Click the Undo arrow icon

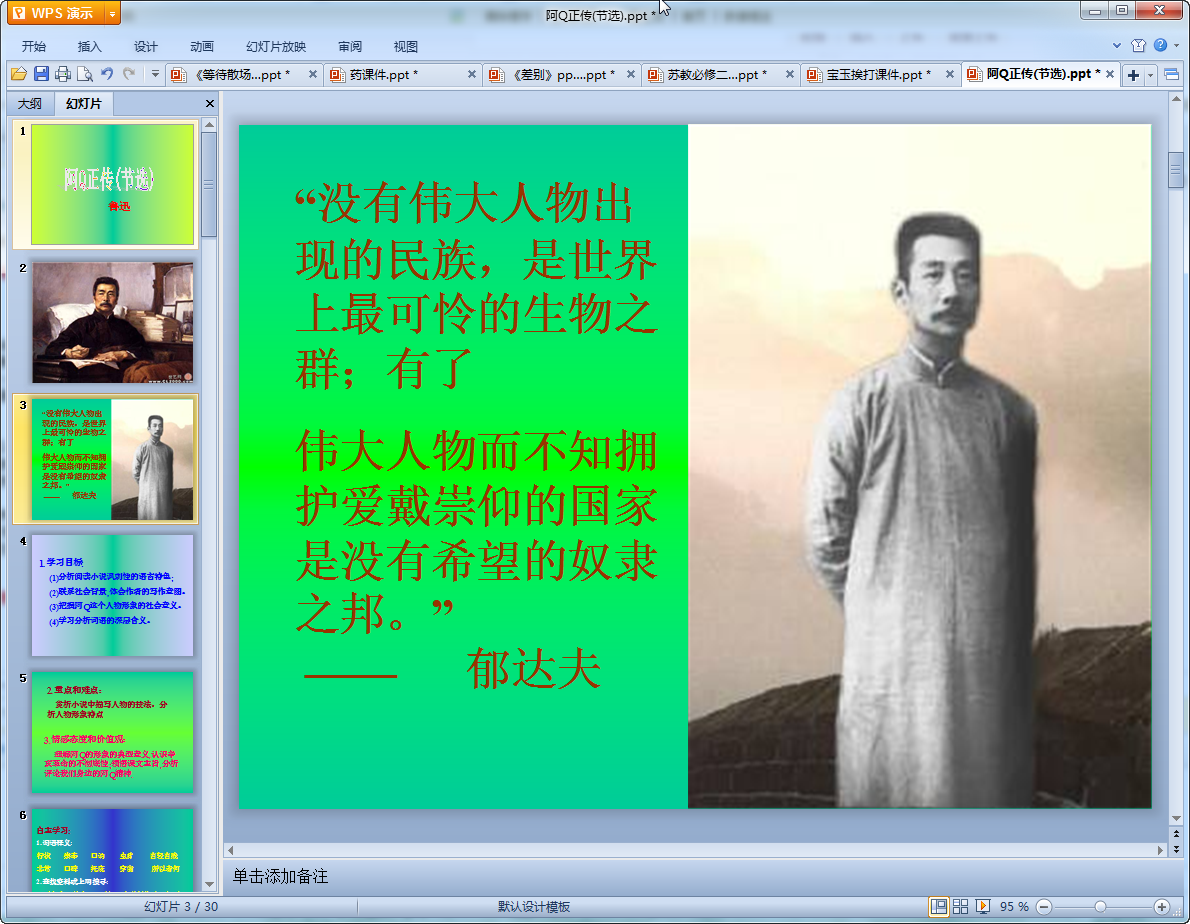(107, 74)
